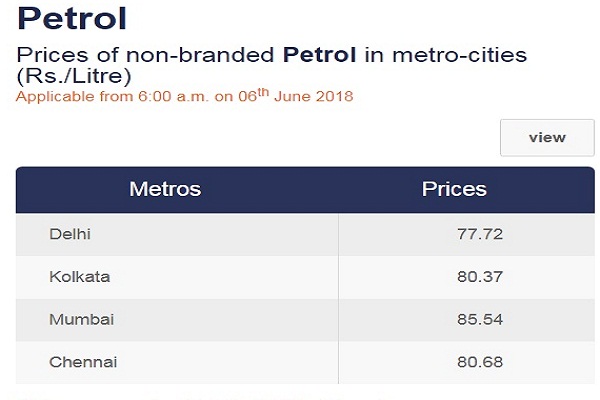Click the June 2018 text

313,96
